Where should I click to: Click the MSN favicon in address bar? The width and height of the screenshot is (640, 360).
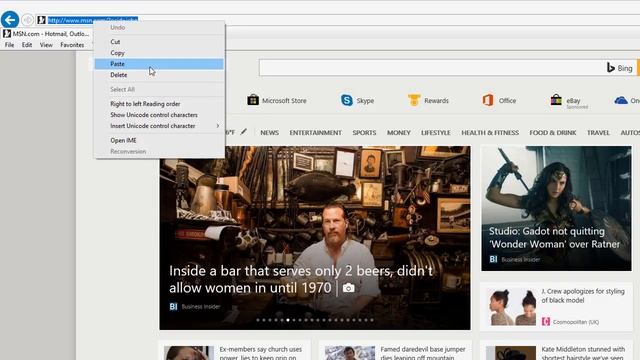[x=41, y=20]
